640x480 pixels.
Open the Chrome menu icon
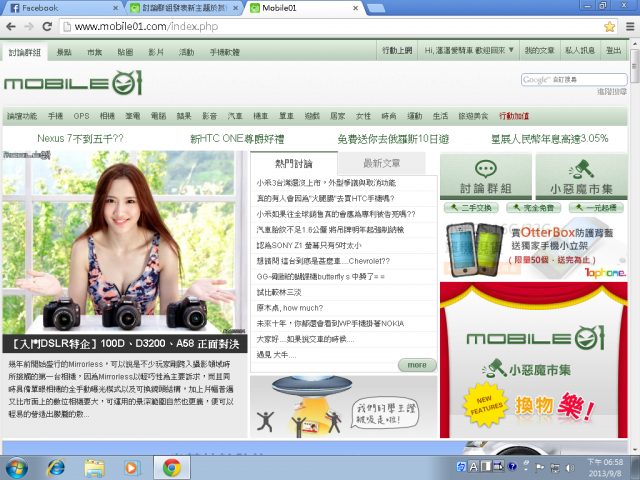(630, 27)
